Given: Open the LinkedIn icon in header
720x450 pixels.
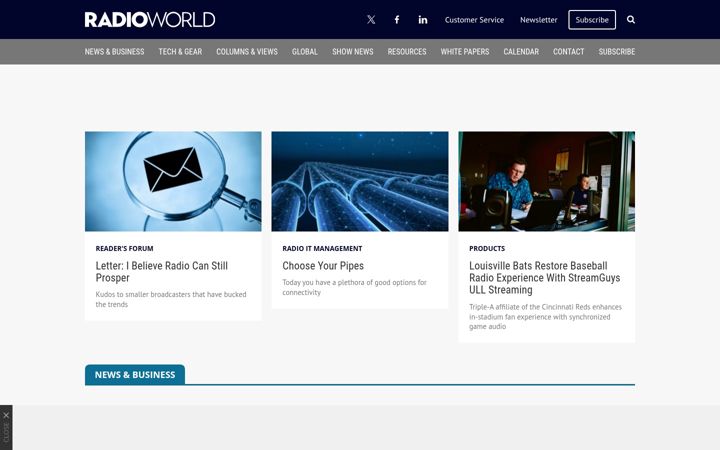Looking at the screenshot, I should coord(422,20).
